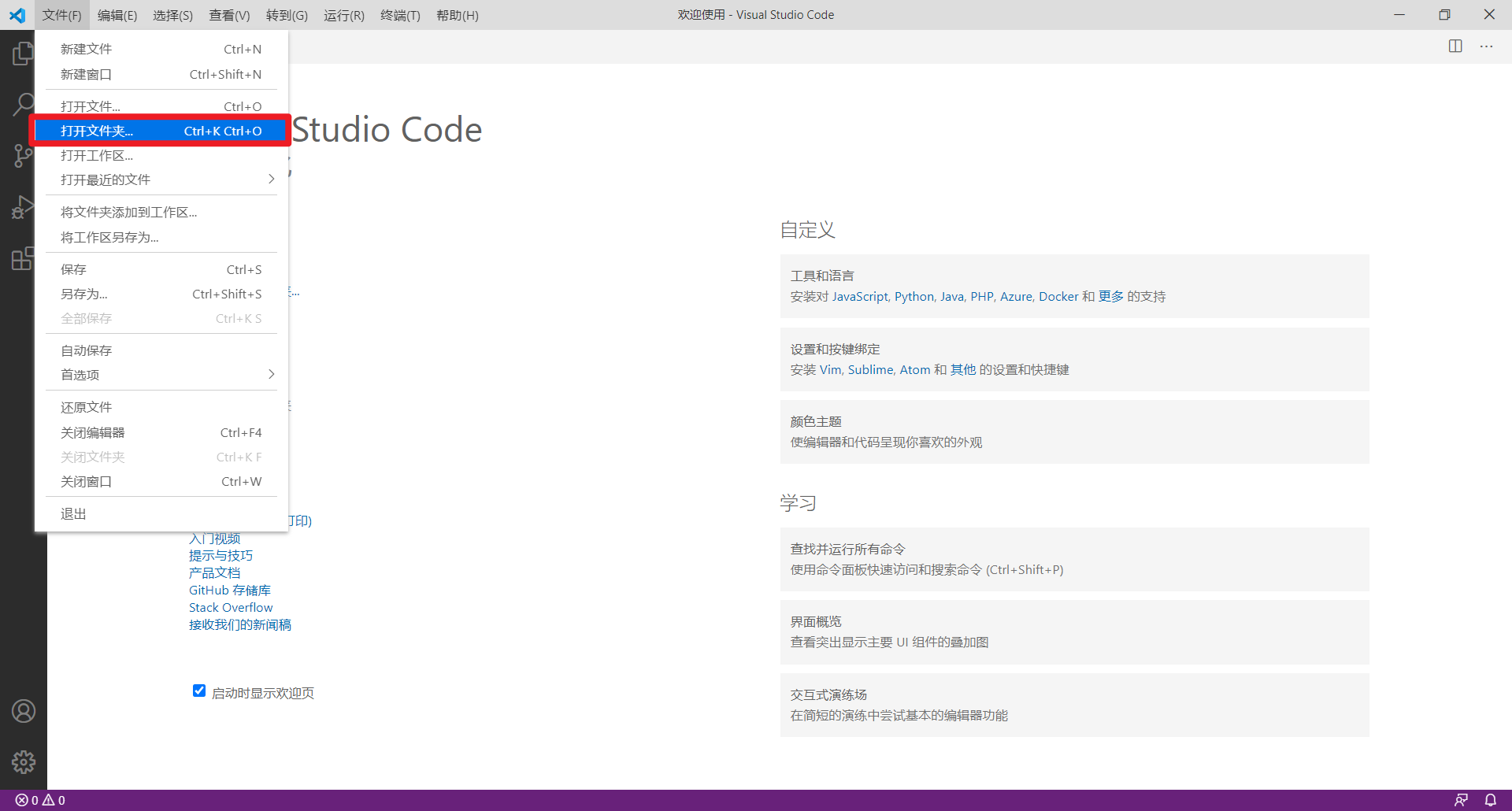Choose 打开工作区... menu entry
The width and height of the screenshot is (1512, 811).
click(x=161, y=155)
